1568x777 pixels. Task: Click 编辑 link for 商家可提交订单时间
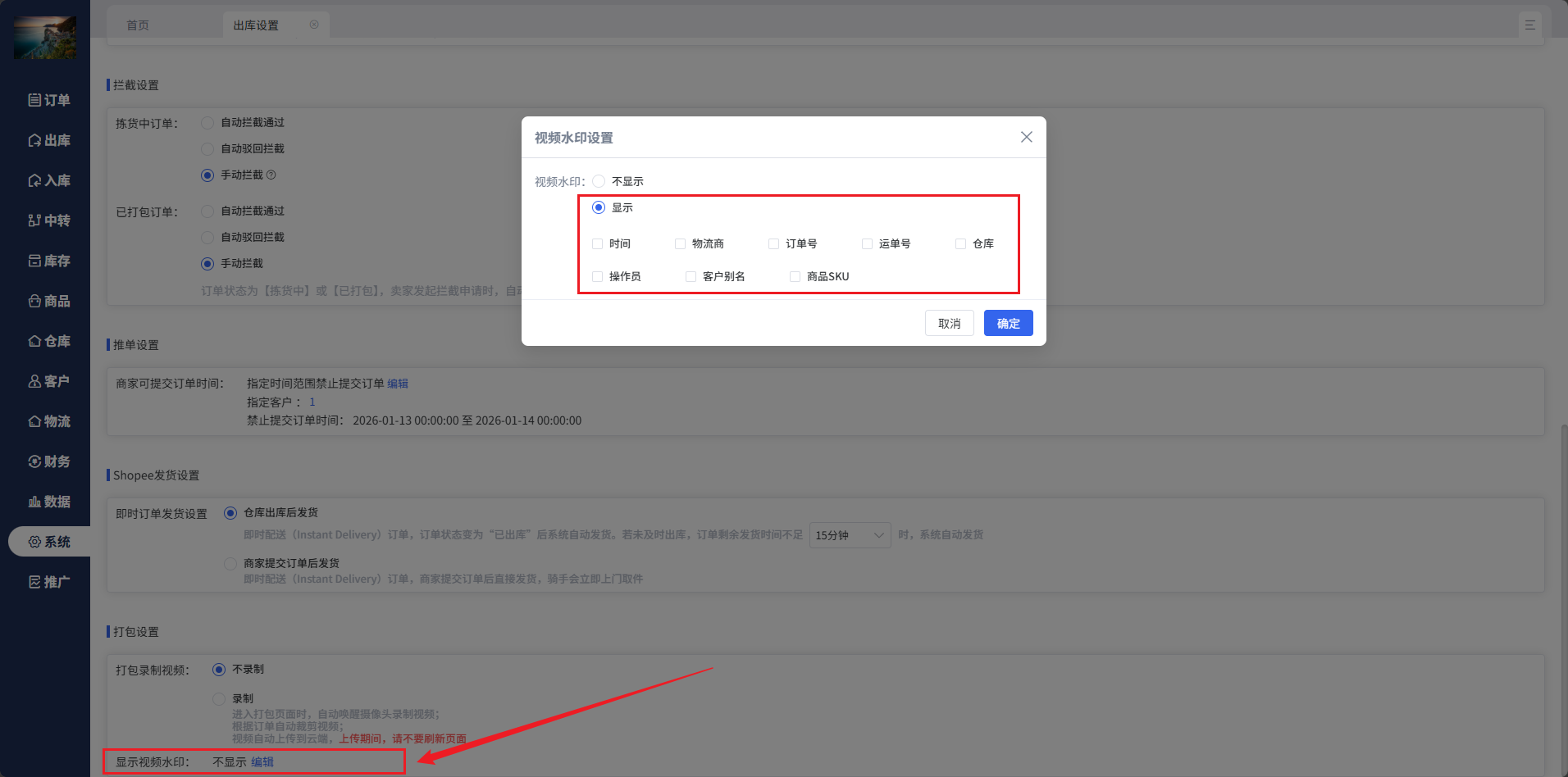[x=398, y=384]
